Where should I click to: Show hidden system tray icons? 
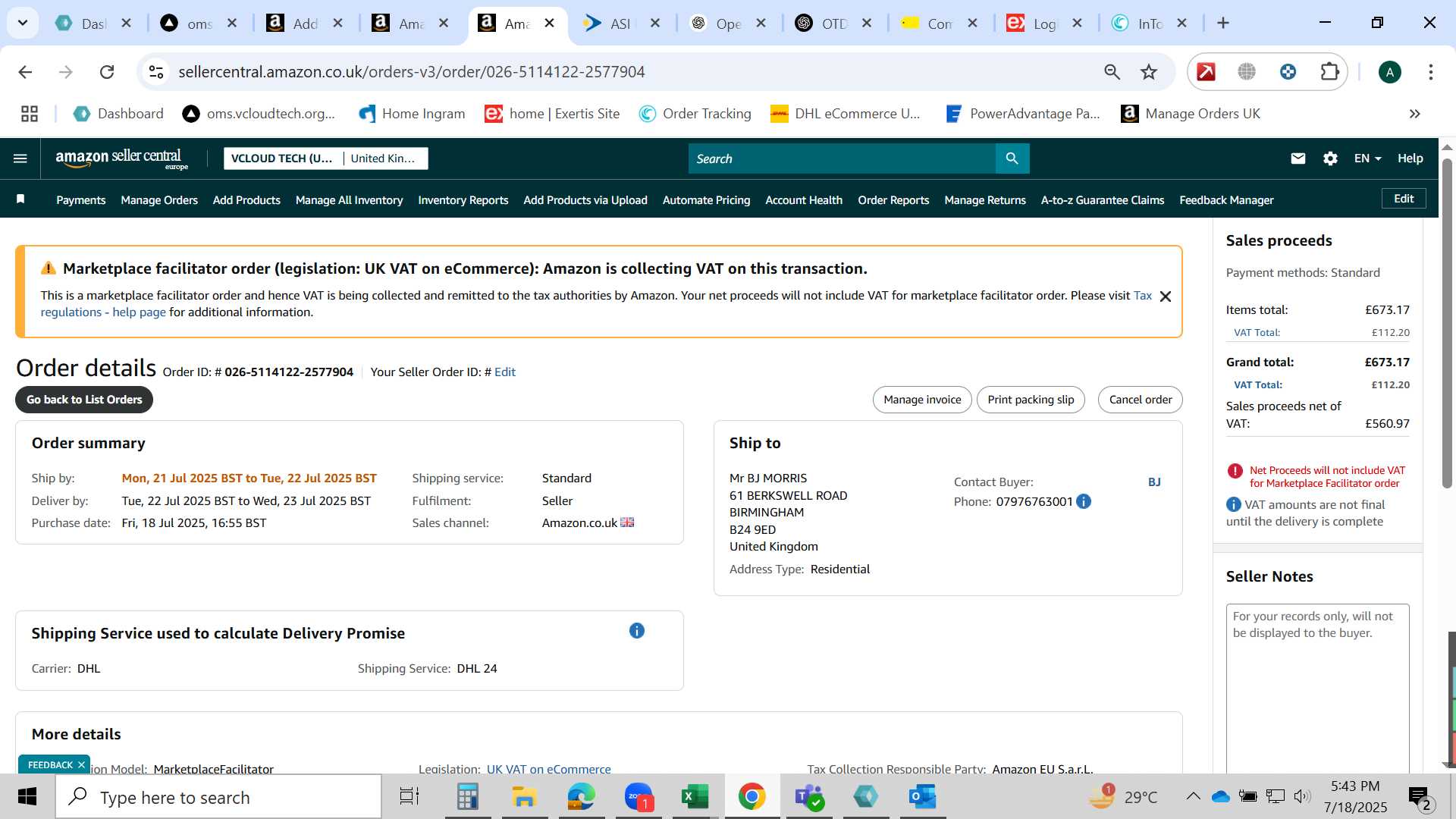point(1193,796)
